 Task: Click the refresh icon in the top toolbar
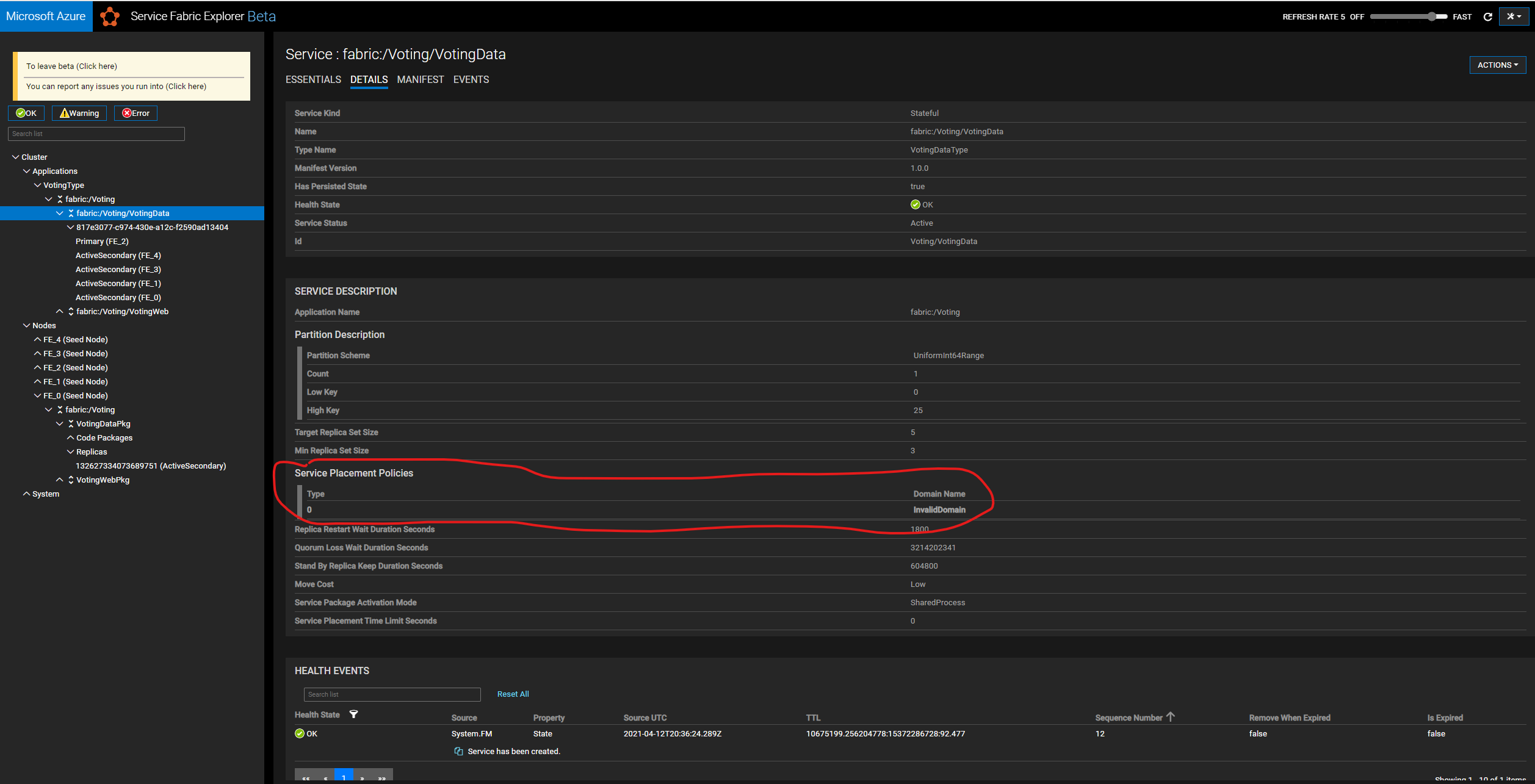click(x=1488, y=16)
